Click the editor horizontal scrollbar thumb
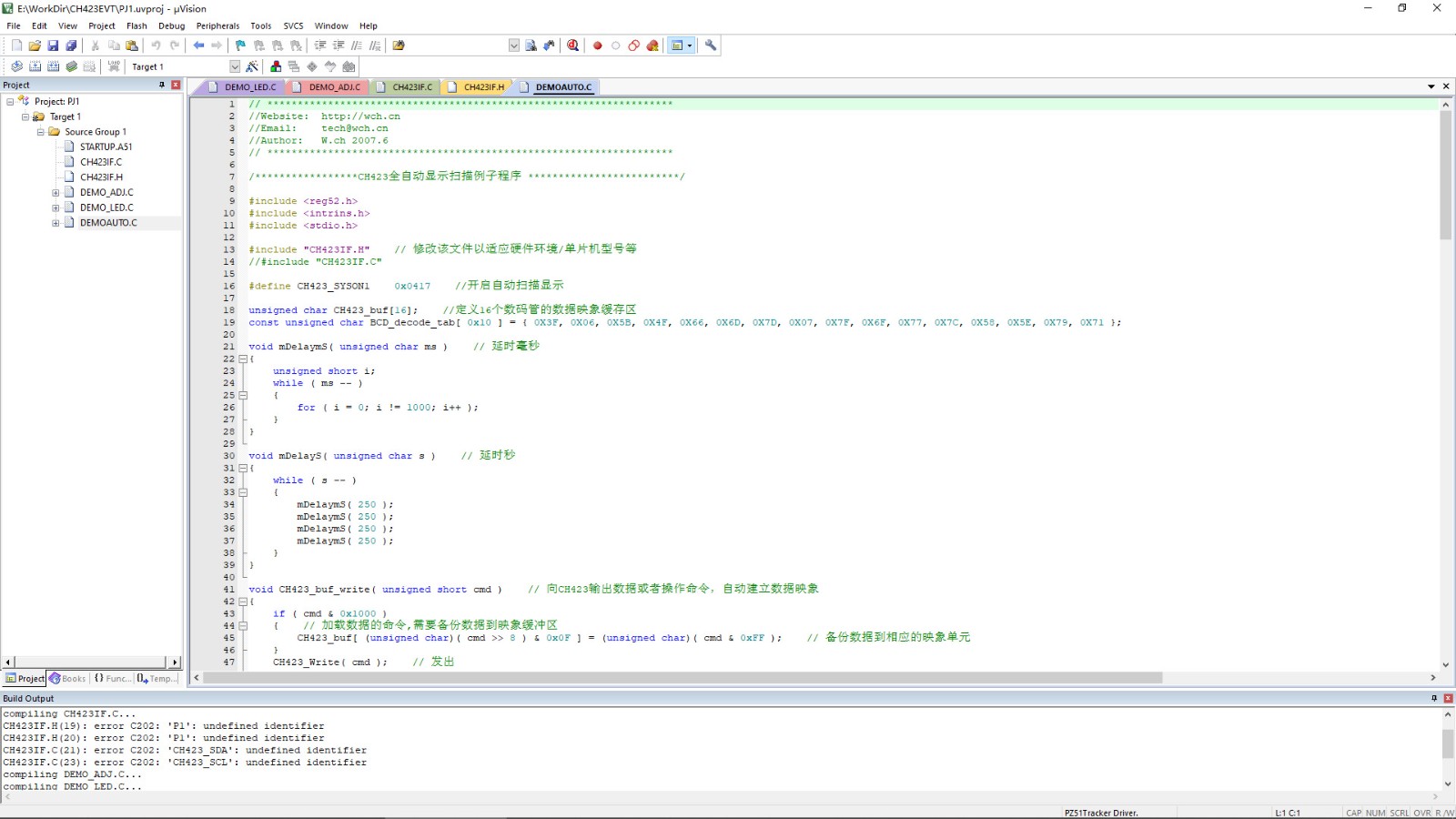This screenshot has height=819, width=1456. coord(682,678)
